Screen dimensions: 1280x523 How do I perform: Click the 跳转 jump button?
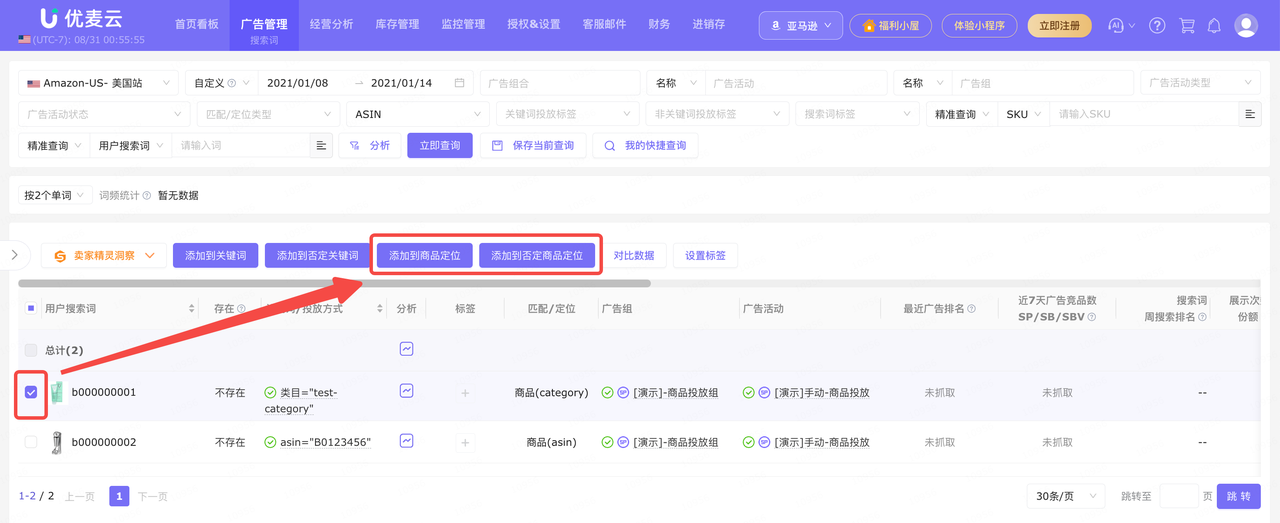(x=1238, y=496)
